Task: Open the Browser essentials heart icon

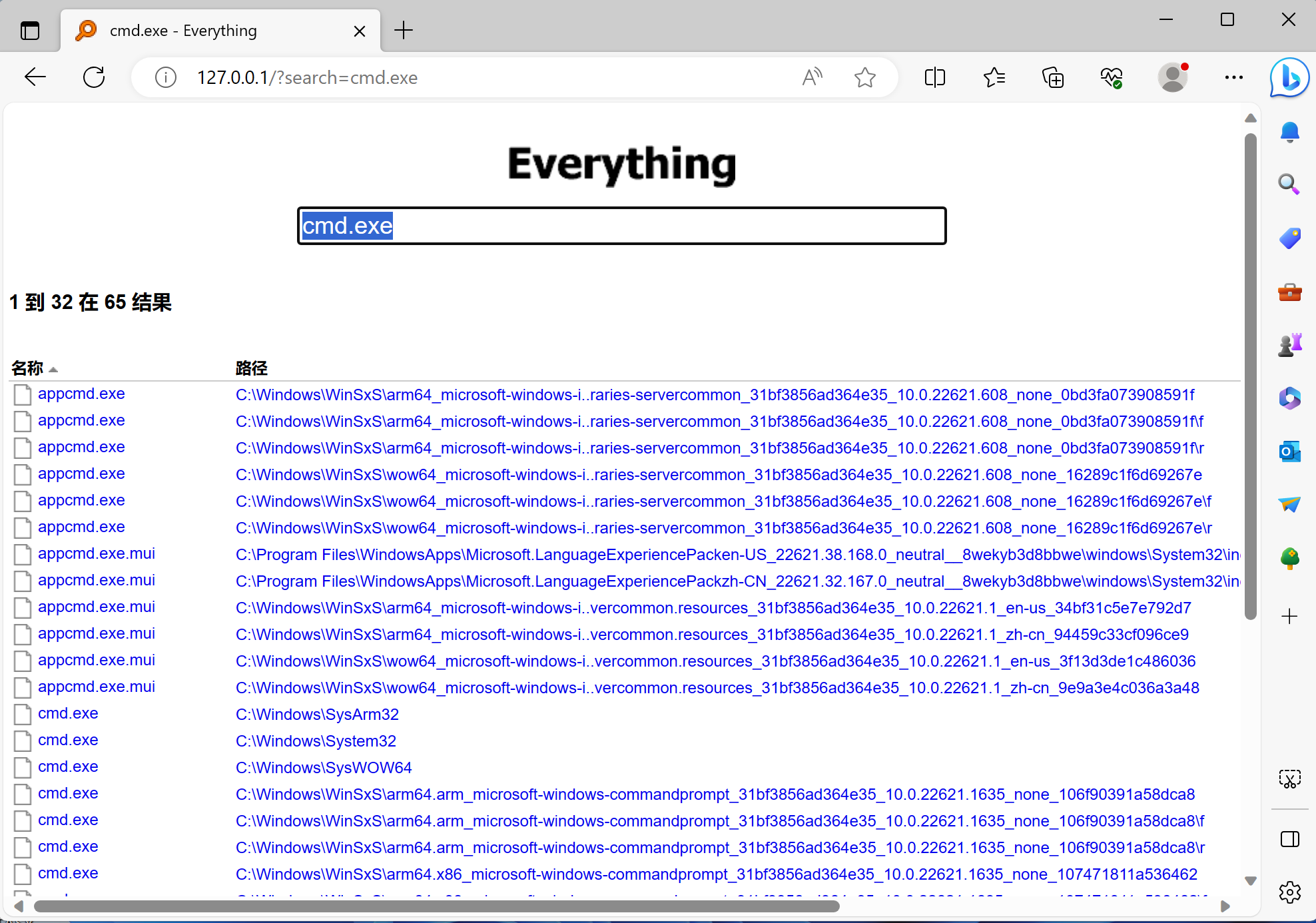Action: (1111, 78)
